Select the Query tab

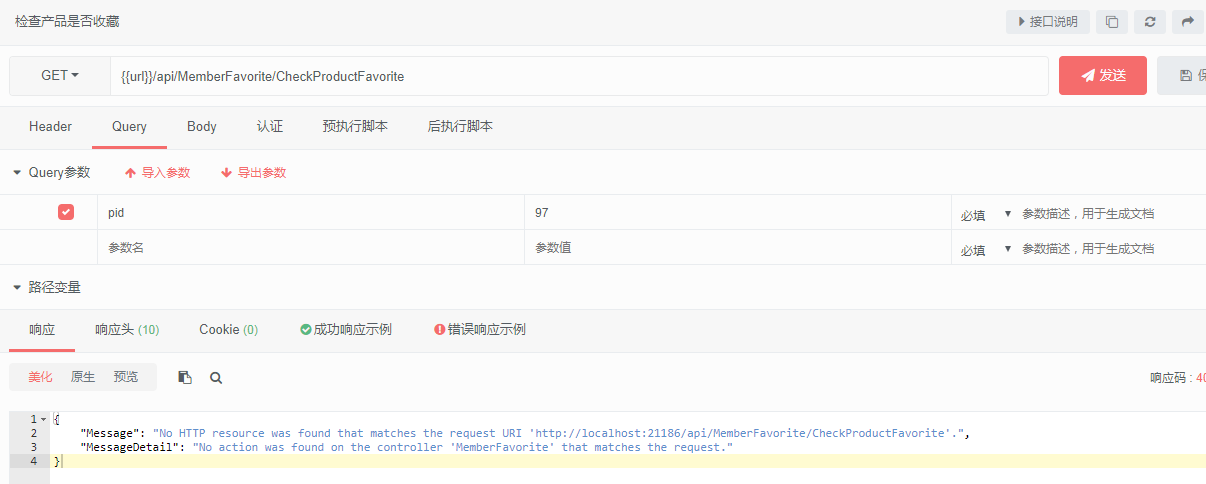click(129, 127)
